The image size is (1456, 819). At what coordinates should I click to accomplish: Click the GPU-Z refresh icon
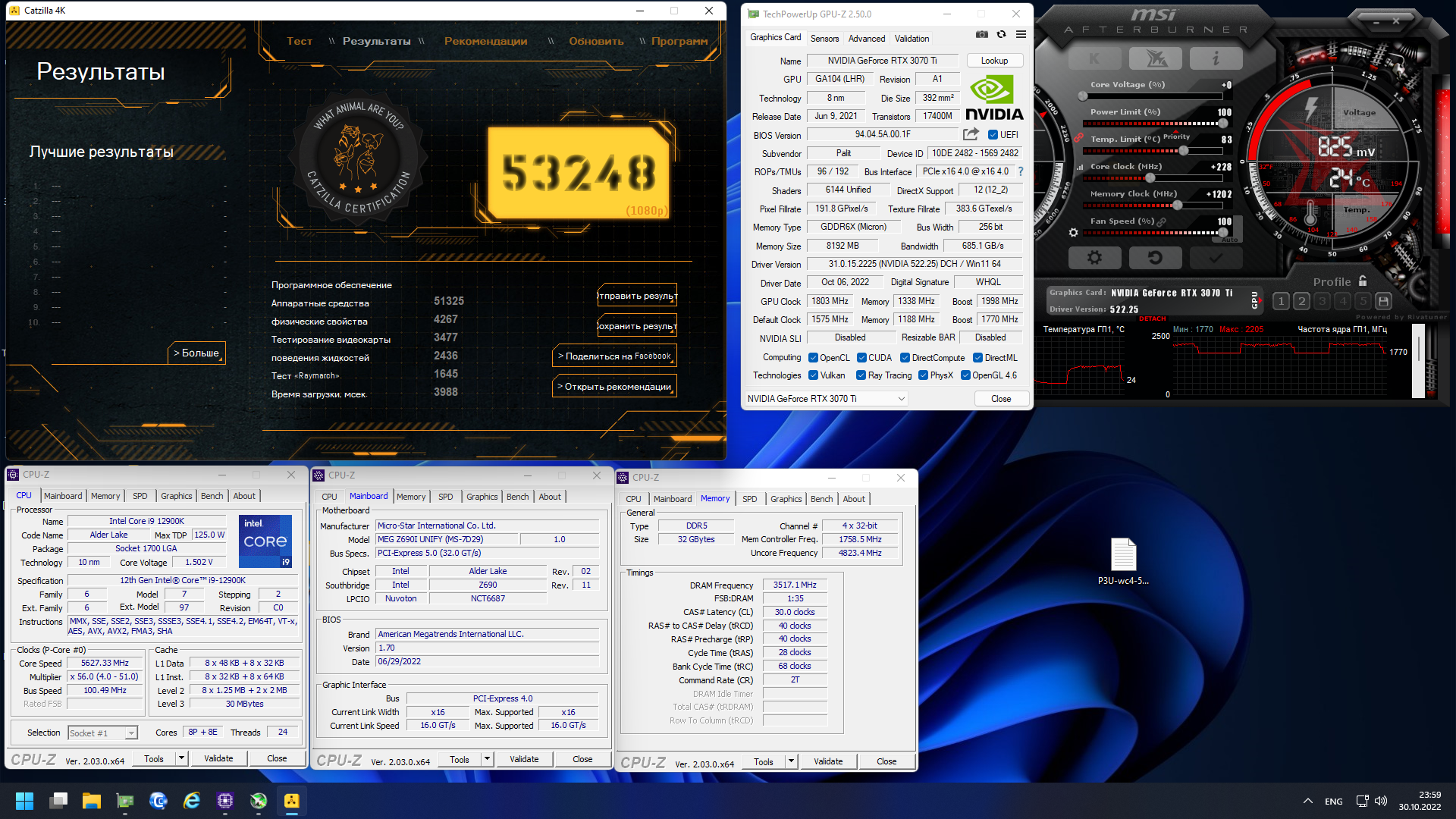[1002, 35]
